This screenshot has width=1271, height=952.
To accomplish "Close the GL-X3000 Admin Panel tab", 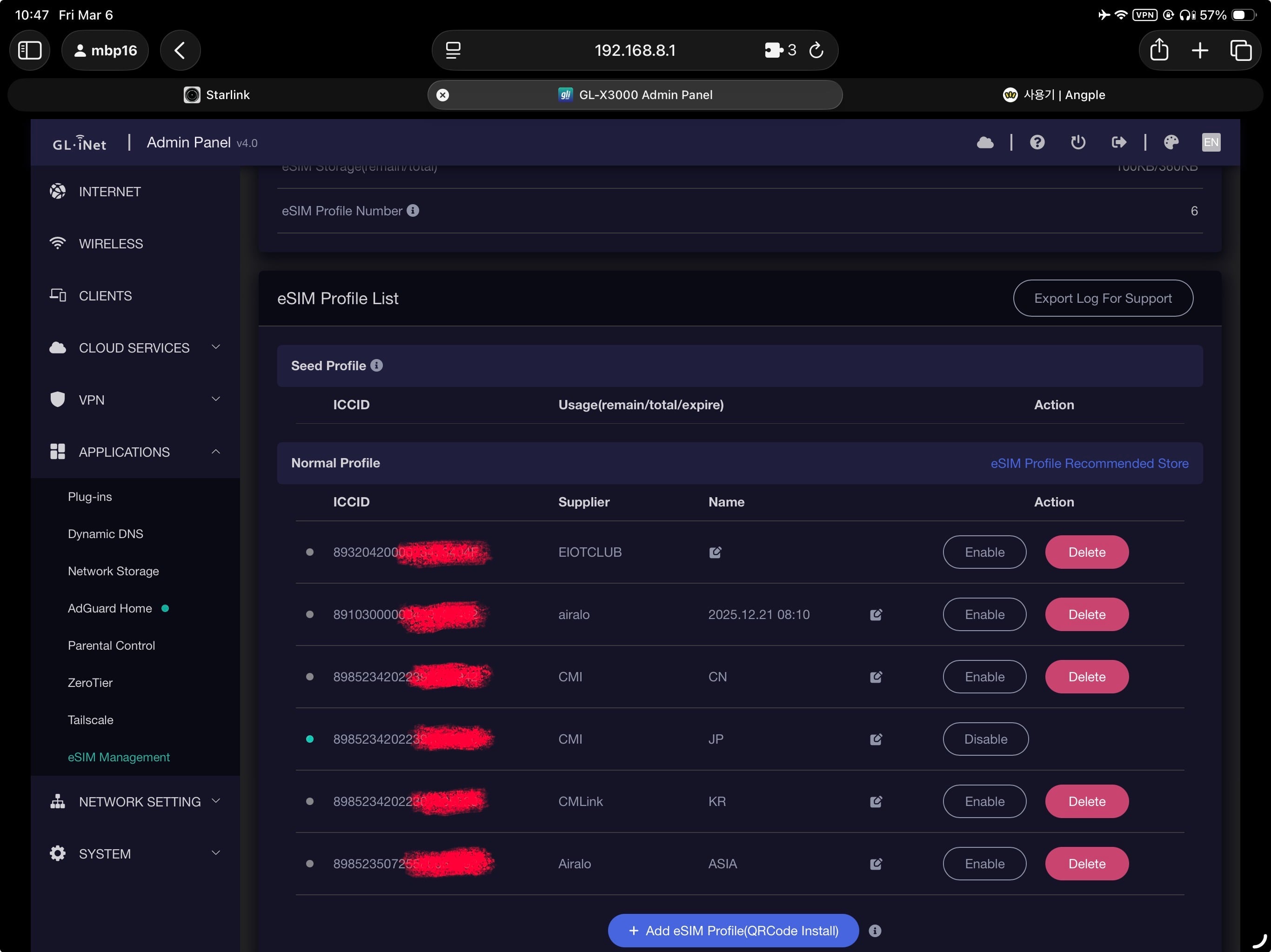I will coord(442,95).
